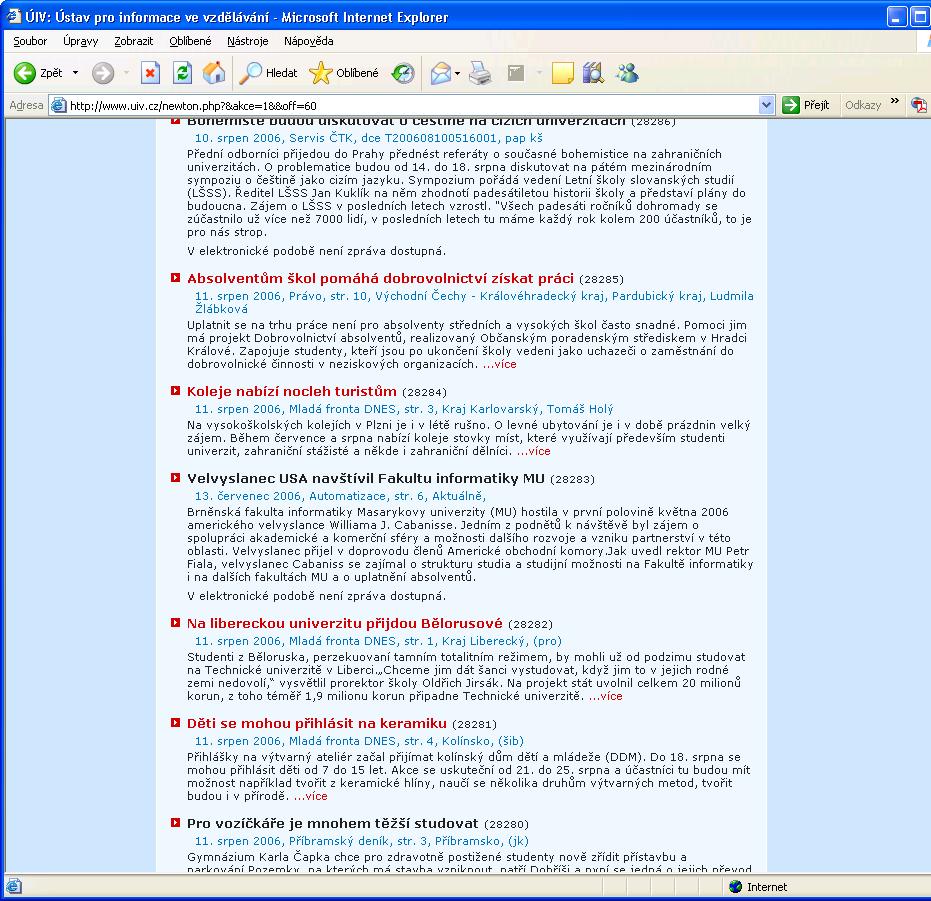The height and width of the screenshot is (901, 931).
Task: Click ...více link in Absolventům article
Action: click(499, 364)
